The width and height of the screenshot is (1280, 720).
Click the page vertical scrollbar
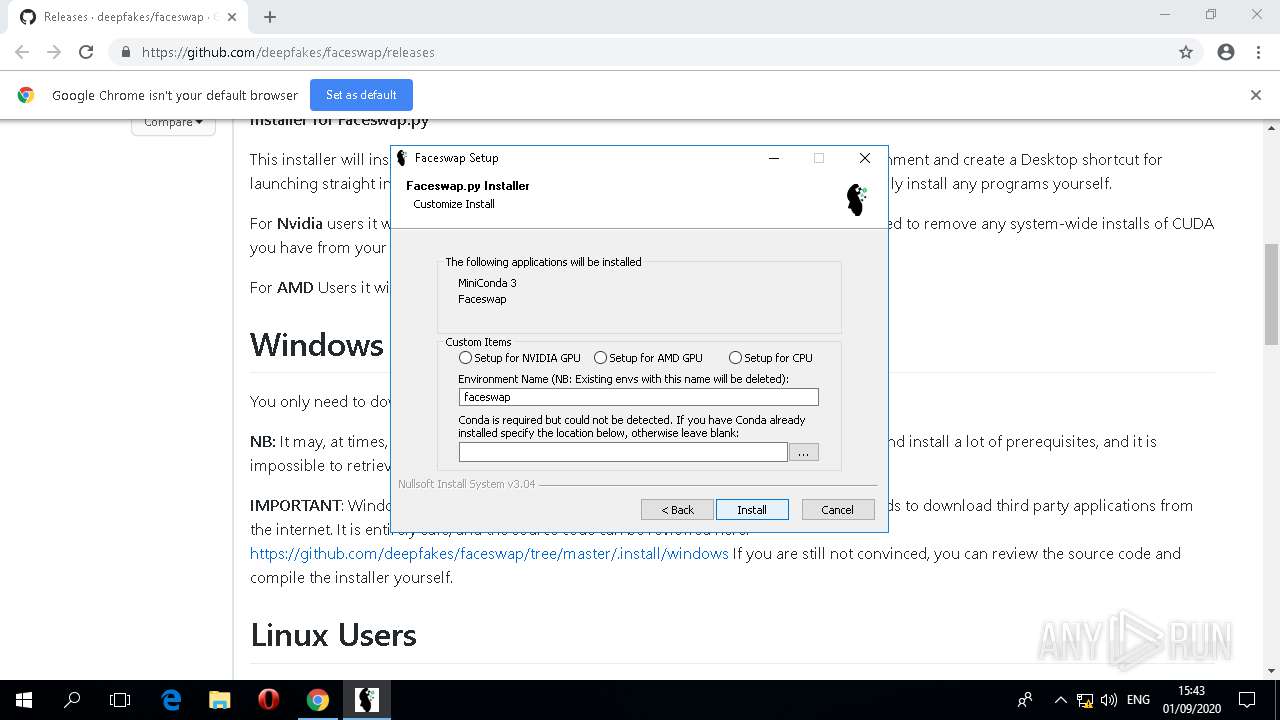1271,295
